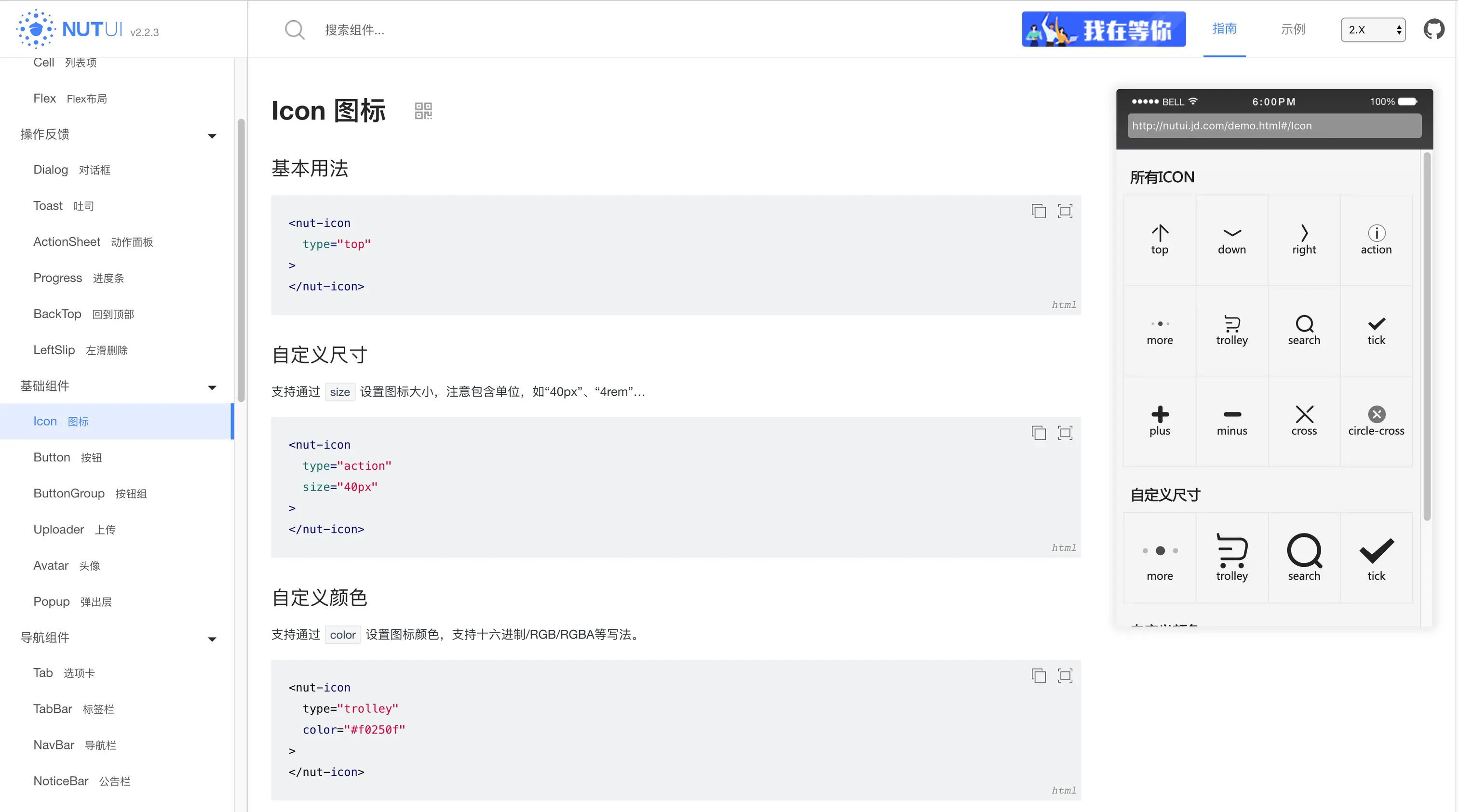Open the QR code icon beside title

423,111
